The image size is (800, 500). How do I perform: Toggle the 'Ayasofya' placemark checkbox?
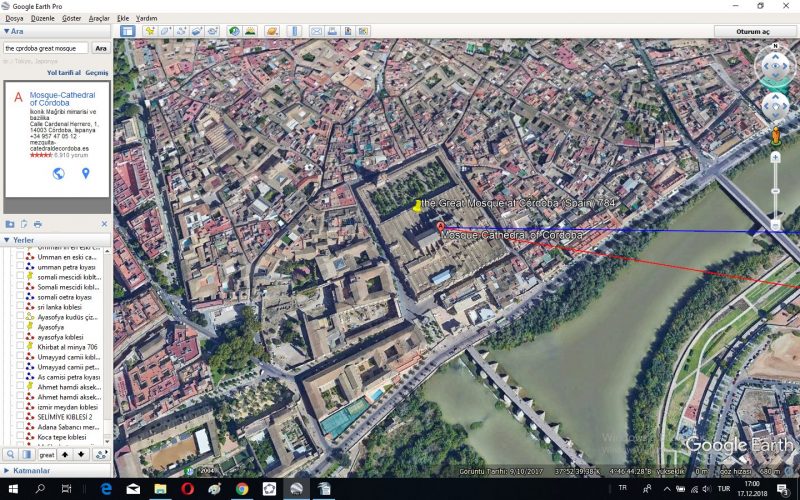pyautogui.click(x=20, y=327)
